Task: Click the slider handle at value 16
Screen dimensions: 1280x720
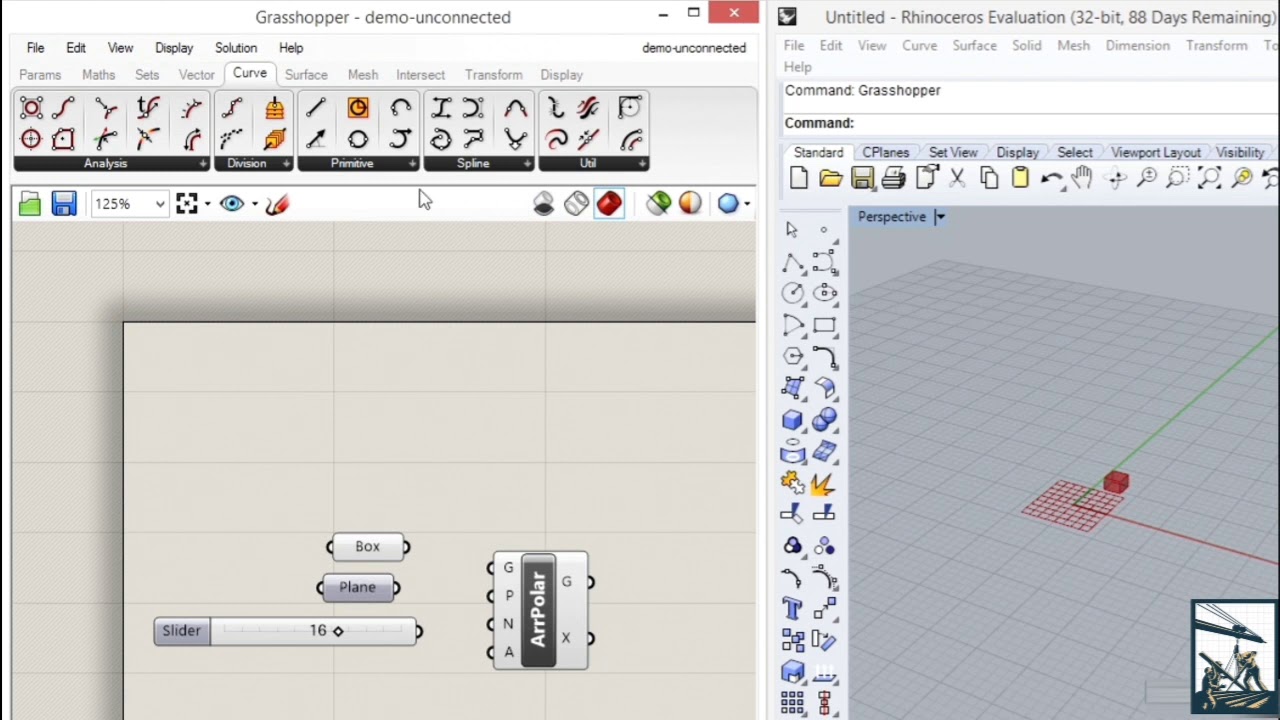Action: [338, 631]
